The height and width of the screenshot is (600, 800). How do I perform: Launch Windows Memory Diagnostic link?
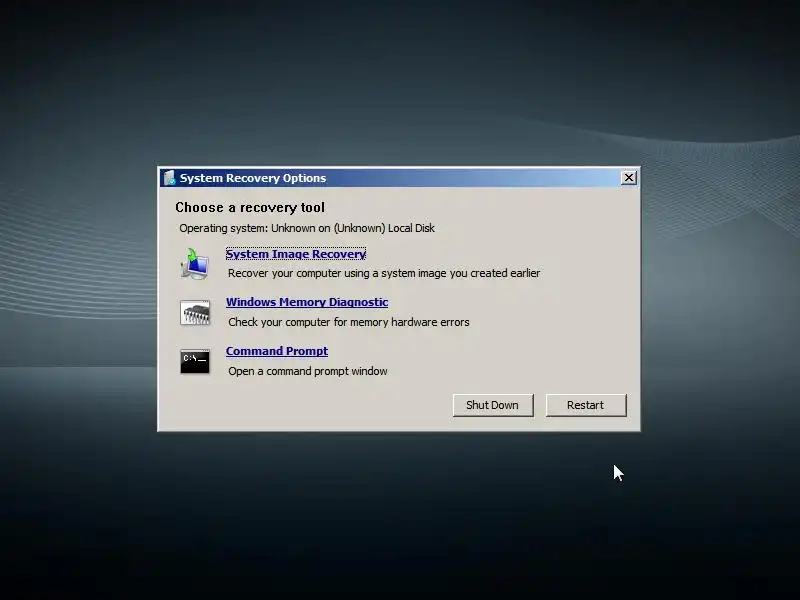click(x=307, y=302)
